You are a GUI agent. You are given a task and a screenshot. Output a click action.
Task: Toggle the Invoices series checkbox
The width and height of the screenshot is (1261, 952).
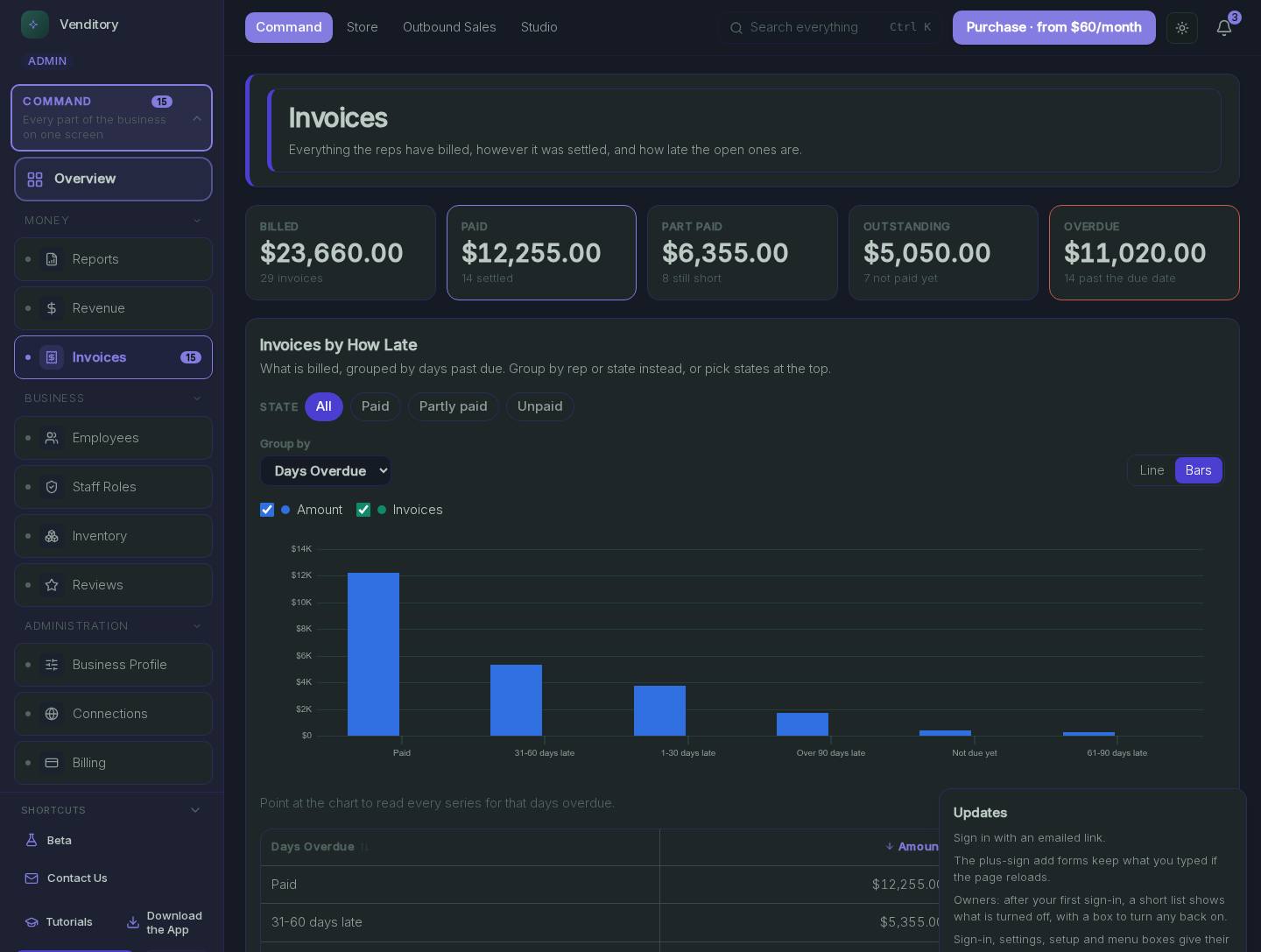pyautogui.click(x=363, y=510)
